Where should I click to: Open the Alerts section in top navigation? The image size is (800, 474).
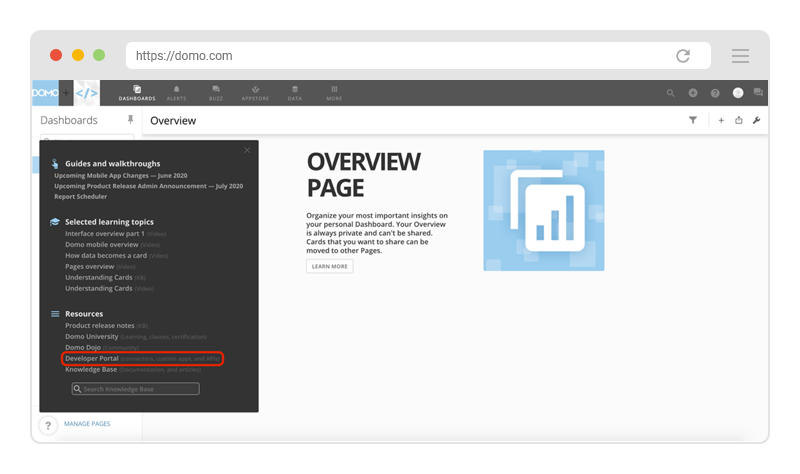click(176, 92)
